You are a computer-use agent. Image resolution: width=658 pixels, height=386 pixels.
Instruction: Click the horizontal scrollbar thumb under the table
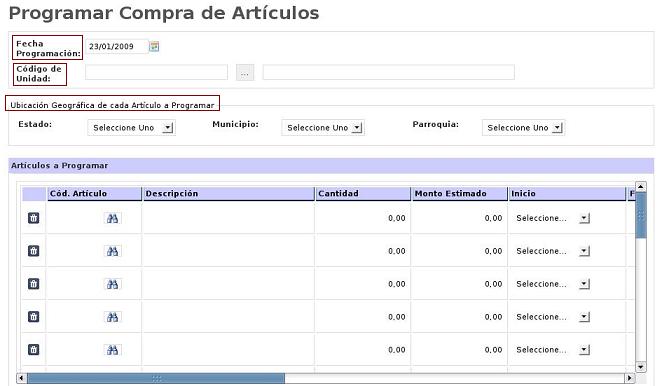point(156,378)
